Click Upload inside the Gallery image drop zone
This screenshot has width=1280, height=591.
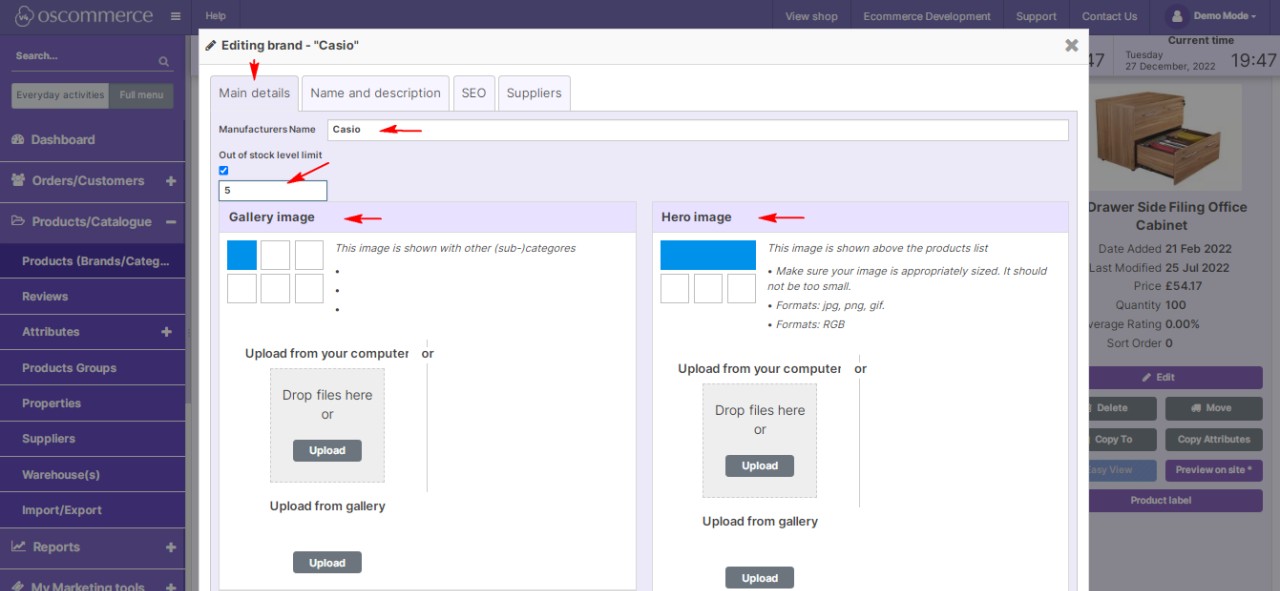click(327, 451)
